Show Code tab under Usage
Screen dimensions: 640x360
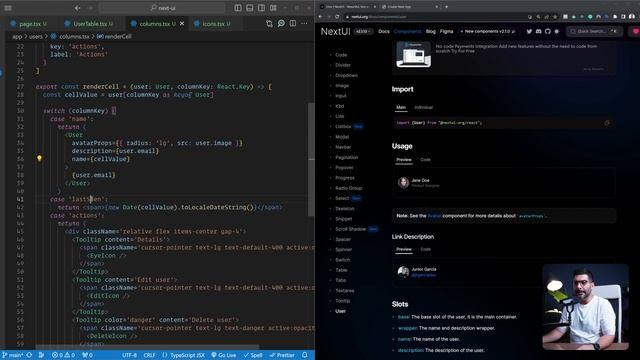(x=425, y=160)
